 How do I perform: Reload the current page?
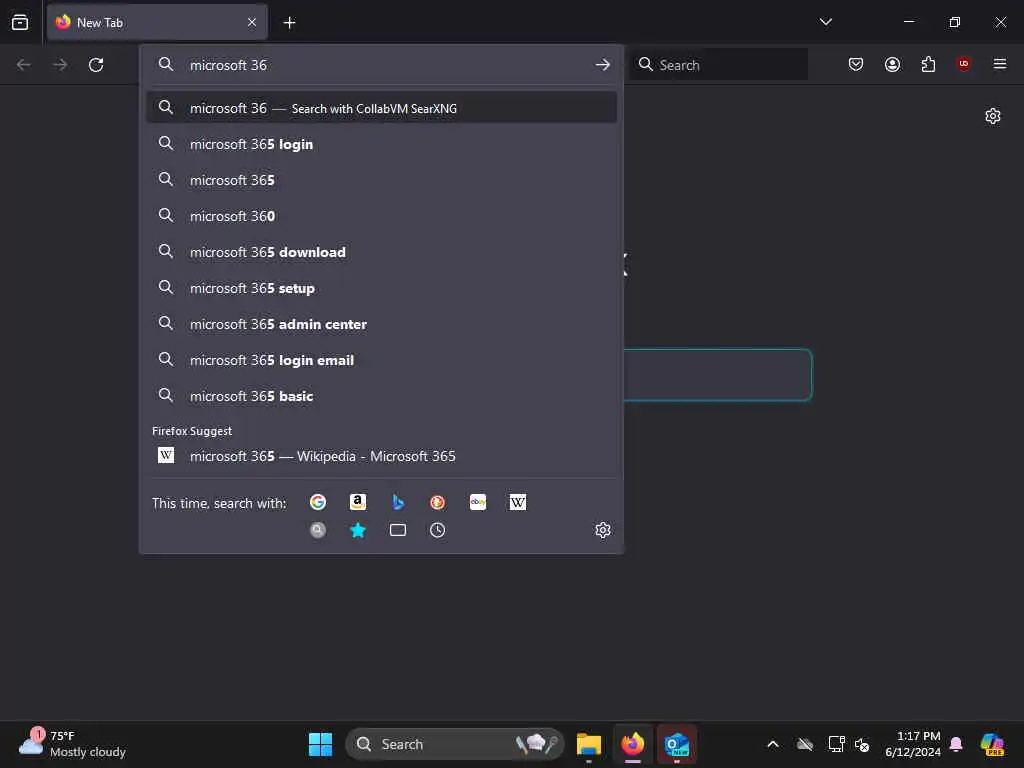click(96, 65)
